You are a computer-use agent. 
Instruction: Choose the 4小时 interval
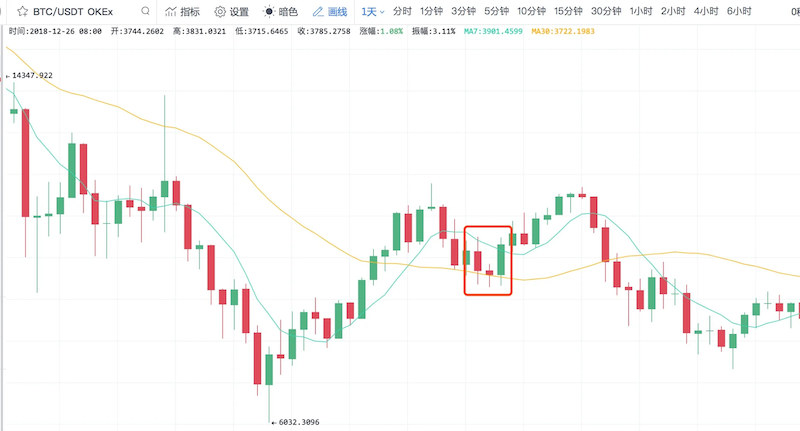click(x=706, y=11)
